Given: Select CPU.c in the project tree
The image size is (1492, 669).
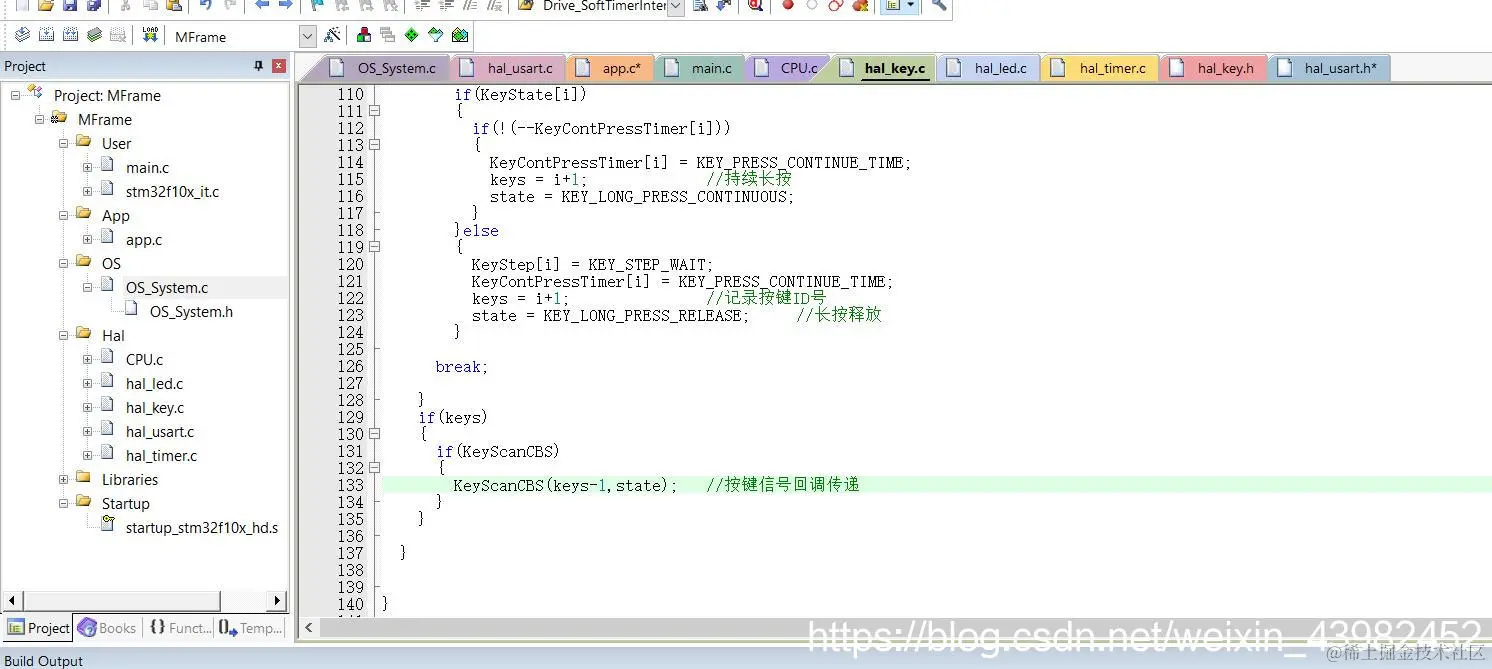Looking at the screenshot, I should [144, 359].
